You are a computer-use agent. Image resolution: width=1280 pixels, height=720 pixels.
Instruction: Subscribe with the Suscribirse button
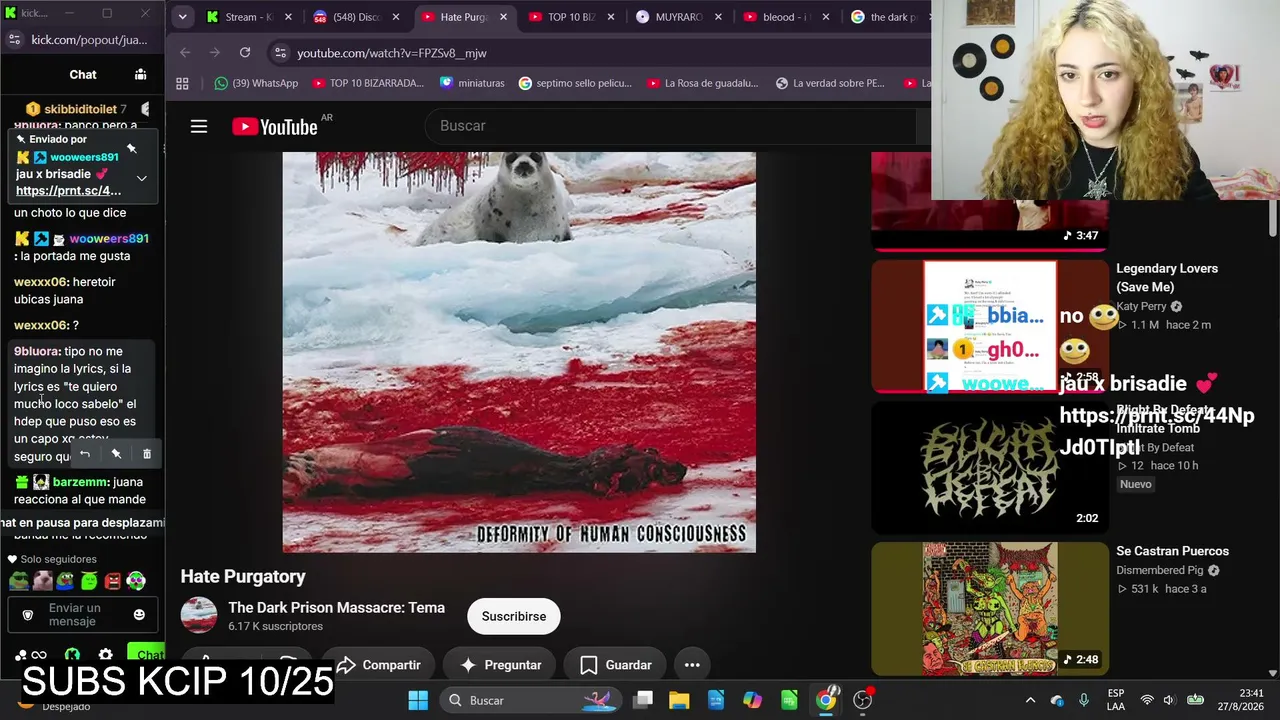[x=514, y=616]
